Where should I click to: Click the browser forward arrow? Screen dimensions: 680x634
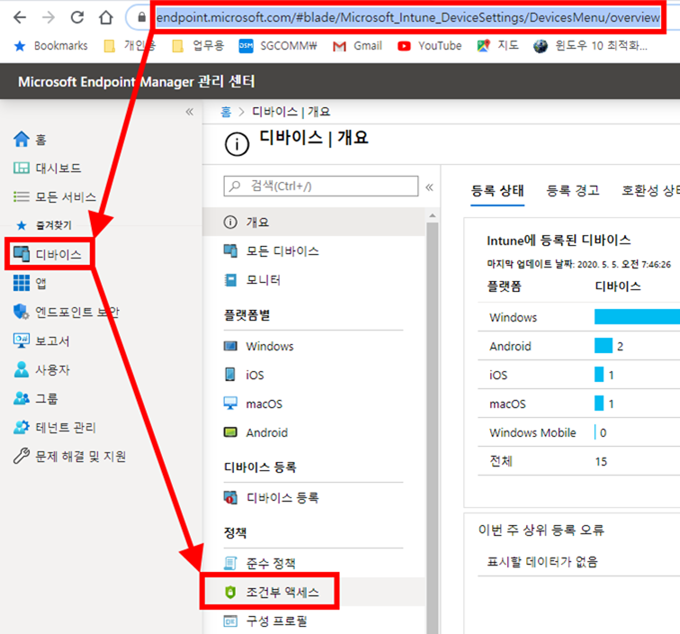pos(49,18)
